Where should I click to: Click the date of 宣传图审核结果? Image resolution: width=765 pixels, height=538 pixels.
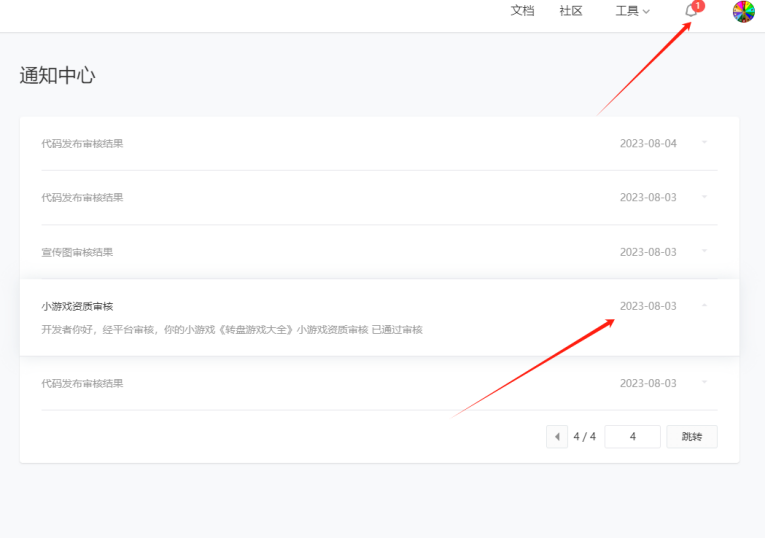[648, 252]
